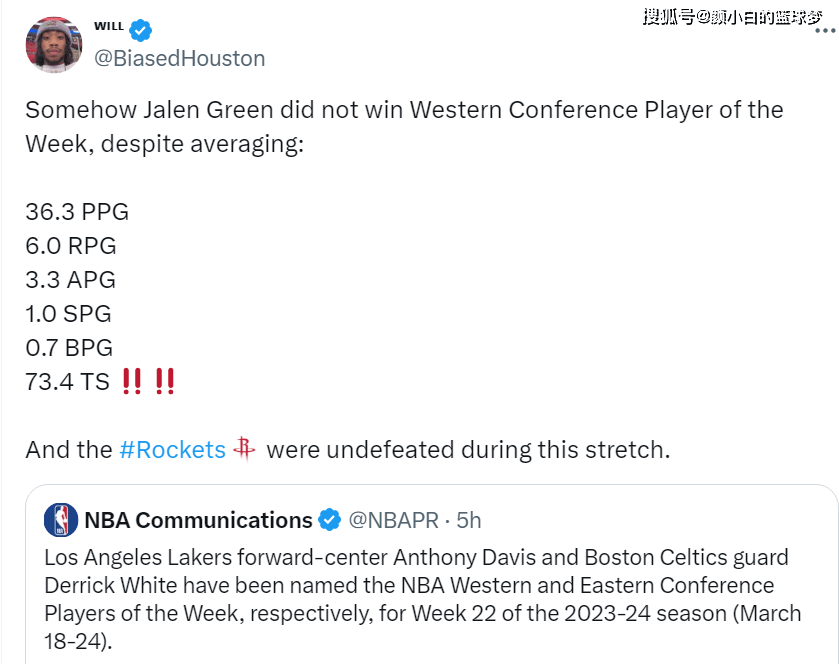
Task: Click verified badge next to NBA Communications
Action: (x=329, y=520)
